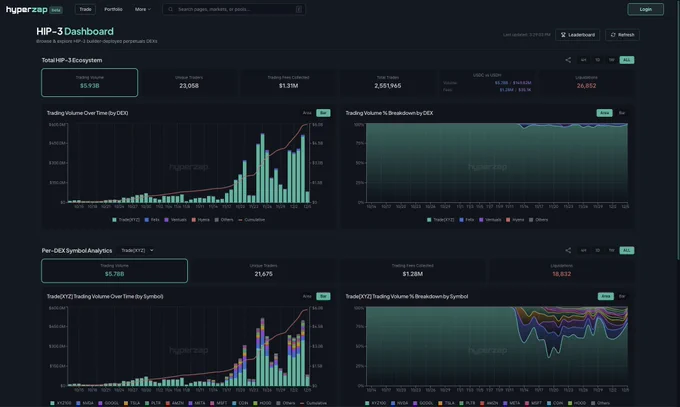Select the Liquidations 18,832 card
The image size is (680, 407).
562,271
